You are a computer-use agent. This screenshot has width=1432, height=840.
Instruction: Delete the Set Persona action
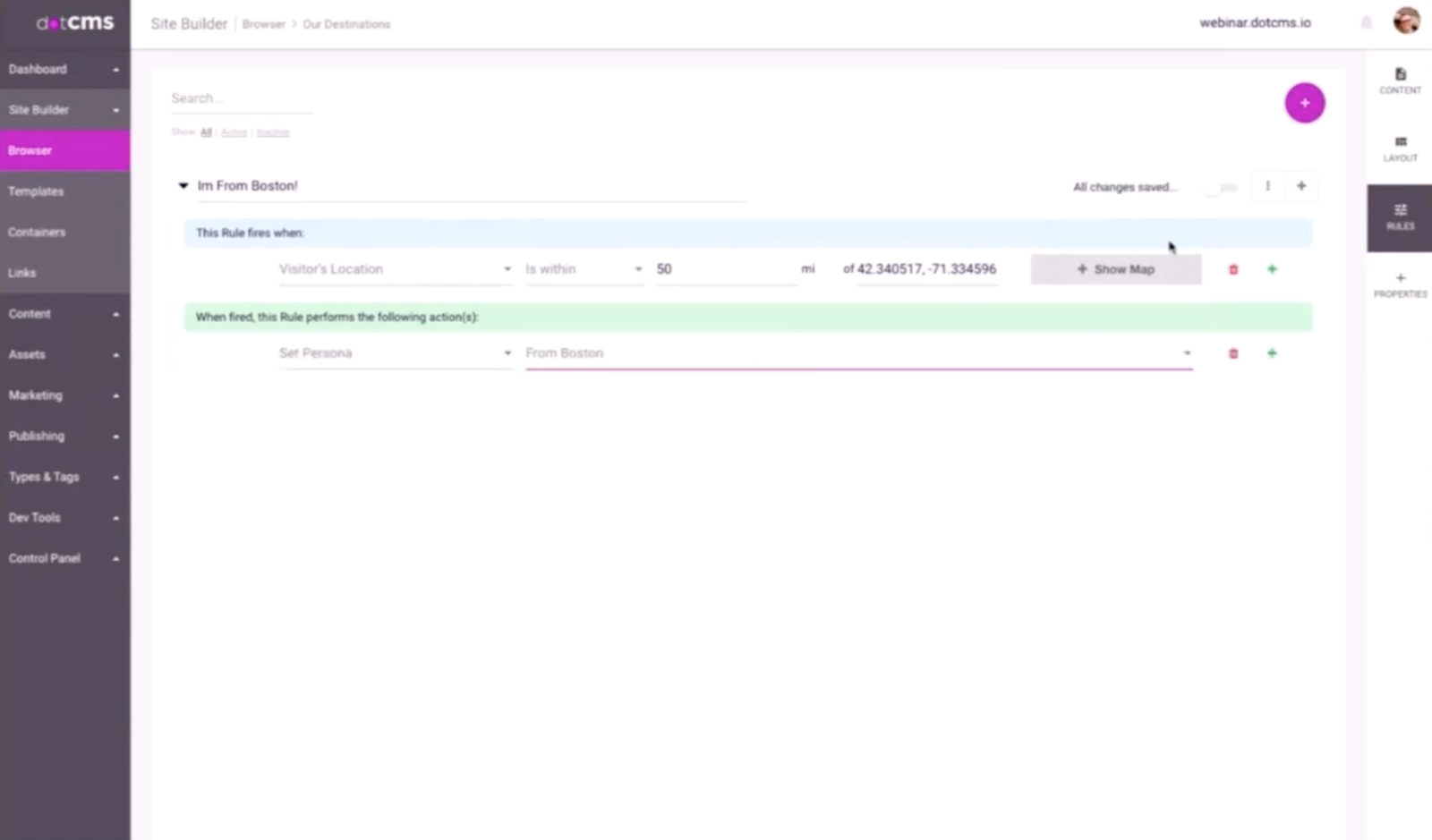1232,353
